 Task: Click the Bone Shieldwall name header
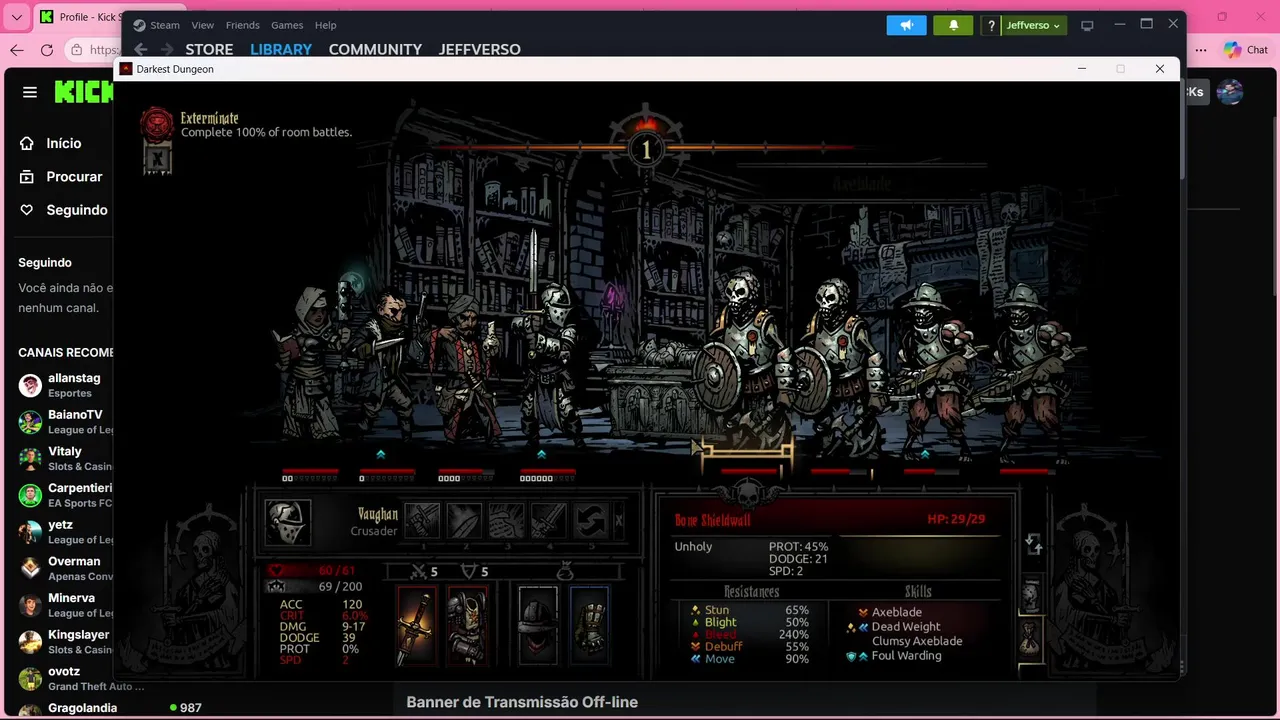712,520
